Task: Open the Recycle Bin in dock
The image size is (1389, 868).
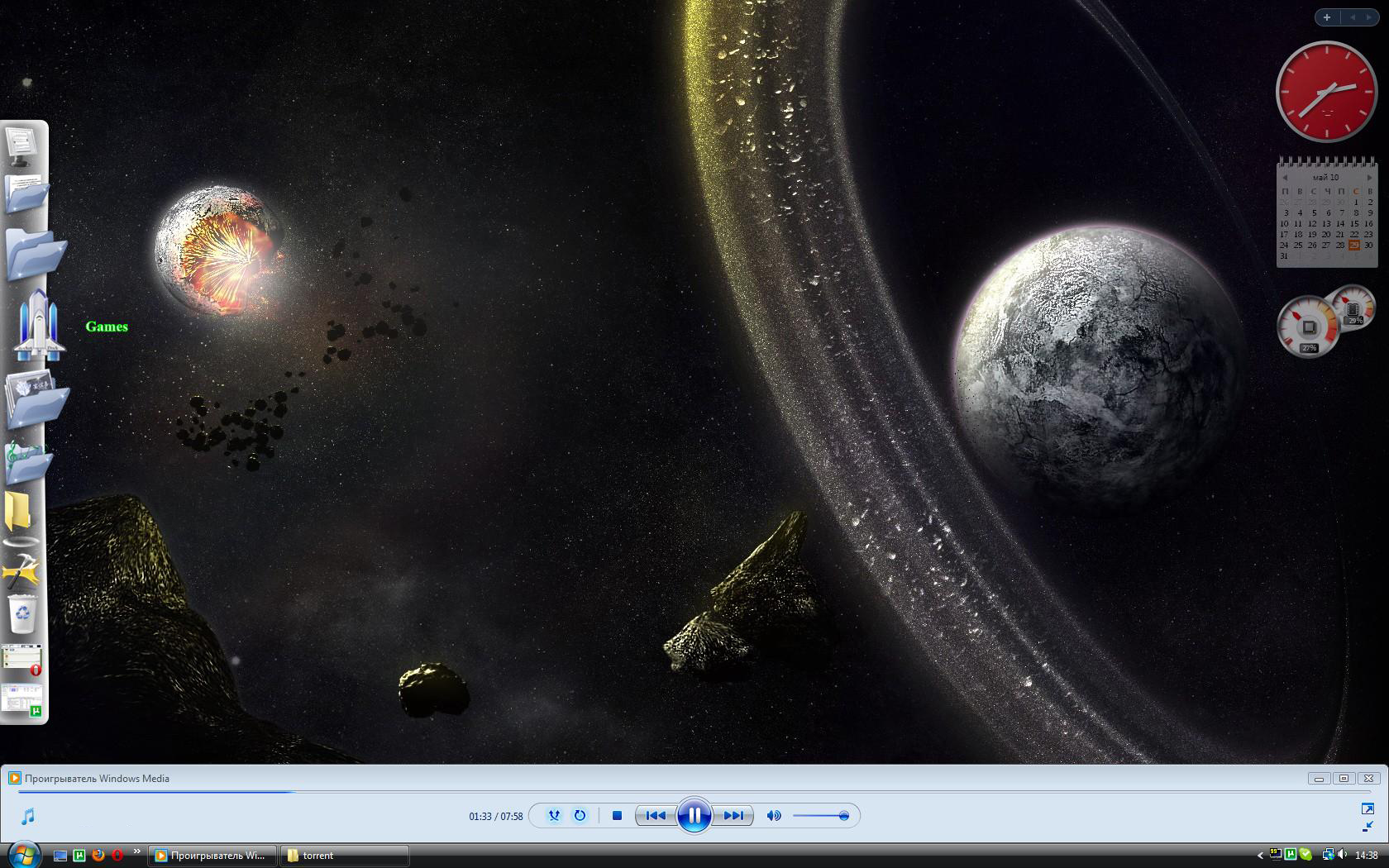Action: click(x=22, y=615)
